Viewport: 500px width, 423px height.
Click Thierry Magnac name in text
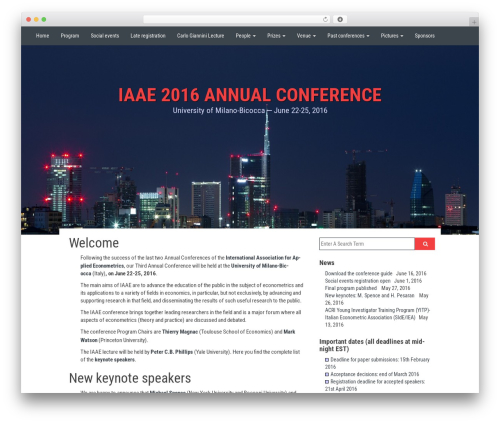pos(180,332)
